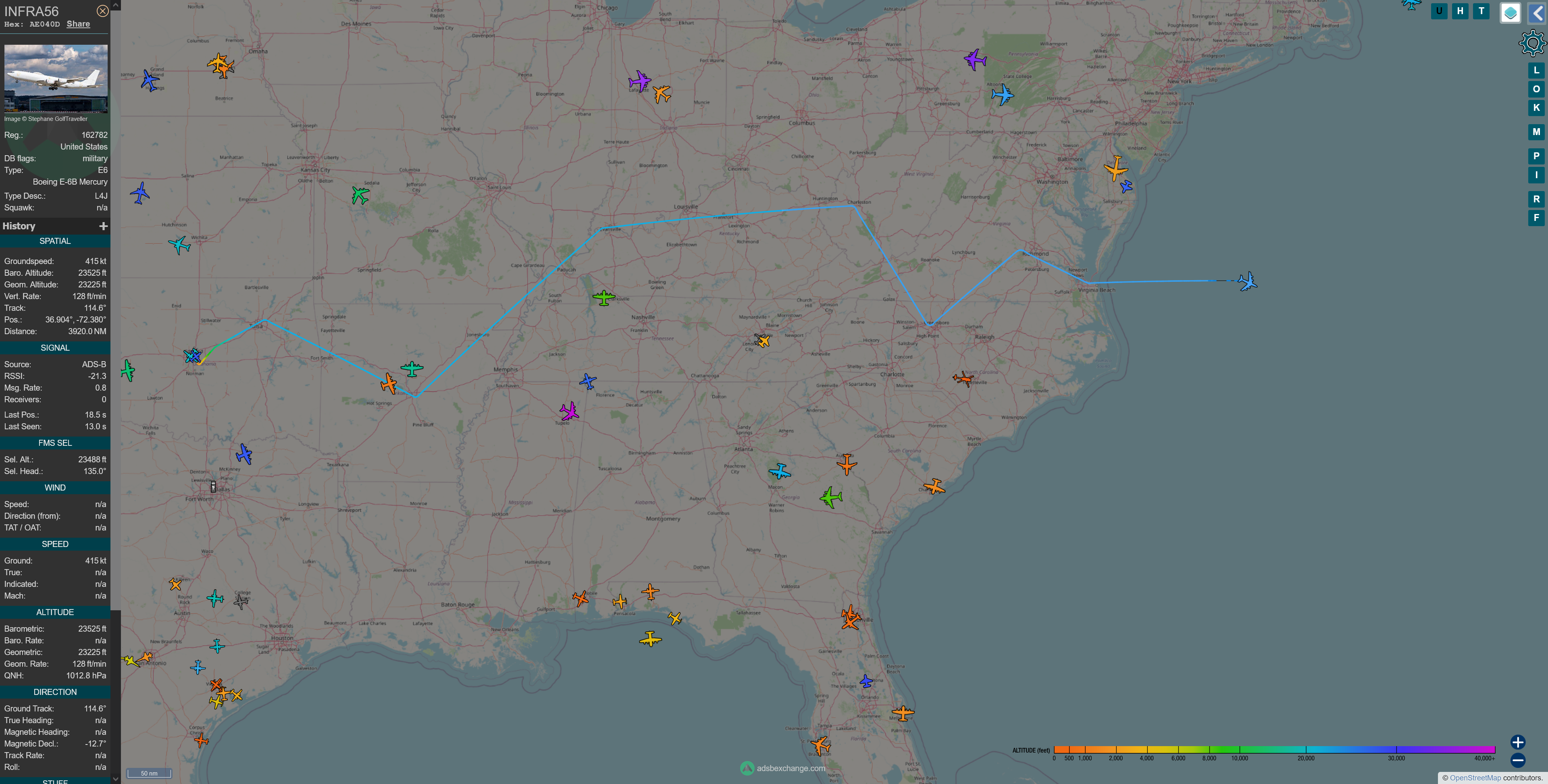Zoom out with the minus button
Viewport: 1548px width, 784px height.
coord(1517,760)
